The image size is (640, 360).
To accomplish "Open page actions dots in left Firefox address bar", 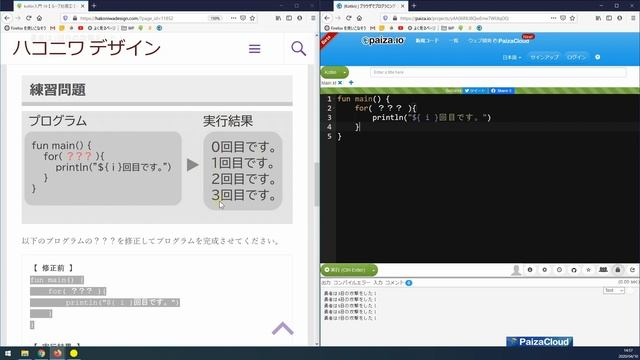I will point(233,18).
